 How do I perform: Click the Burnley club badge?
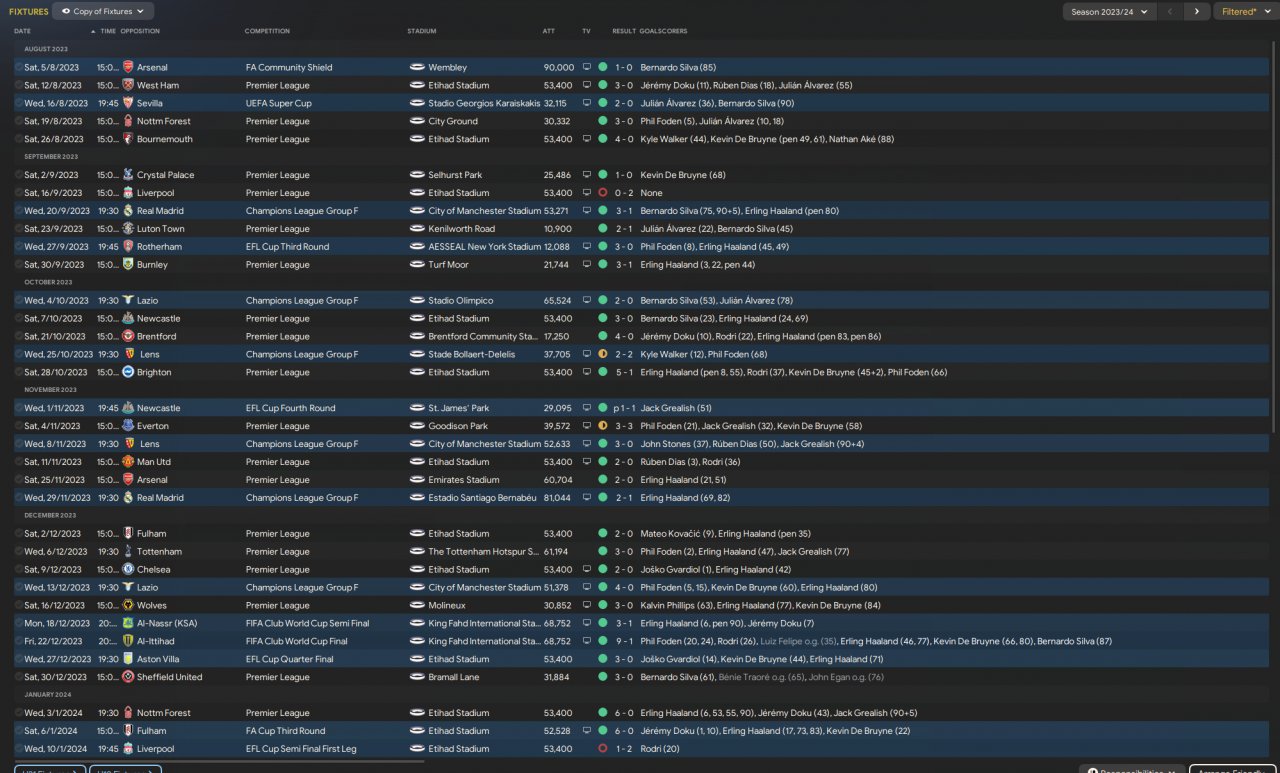[128, 265]
